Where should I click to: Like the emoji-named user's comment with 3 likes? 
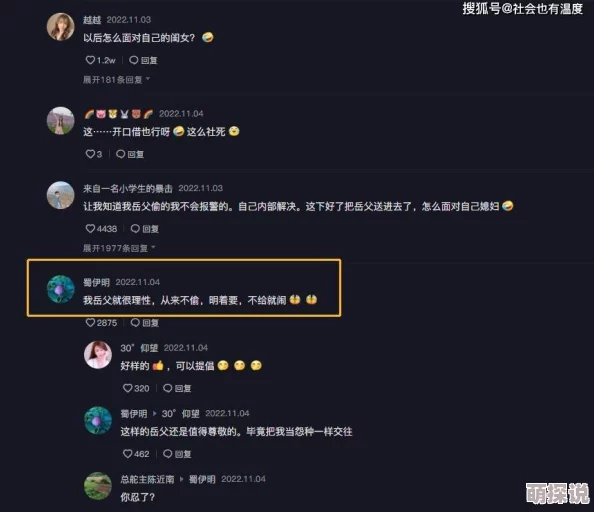click(x=90, y=154)
